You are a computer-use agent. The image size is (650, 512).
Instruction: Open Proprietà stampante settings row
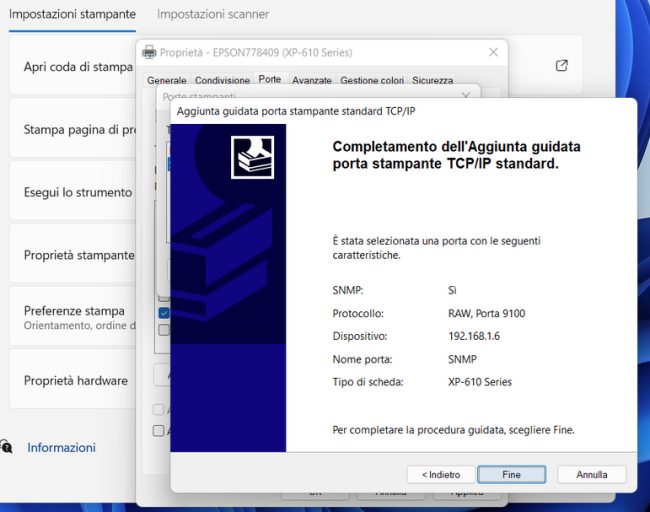pyautogui.click(x=73, y=255)
